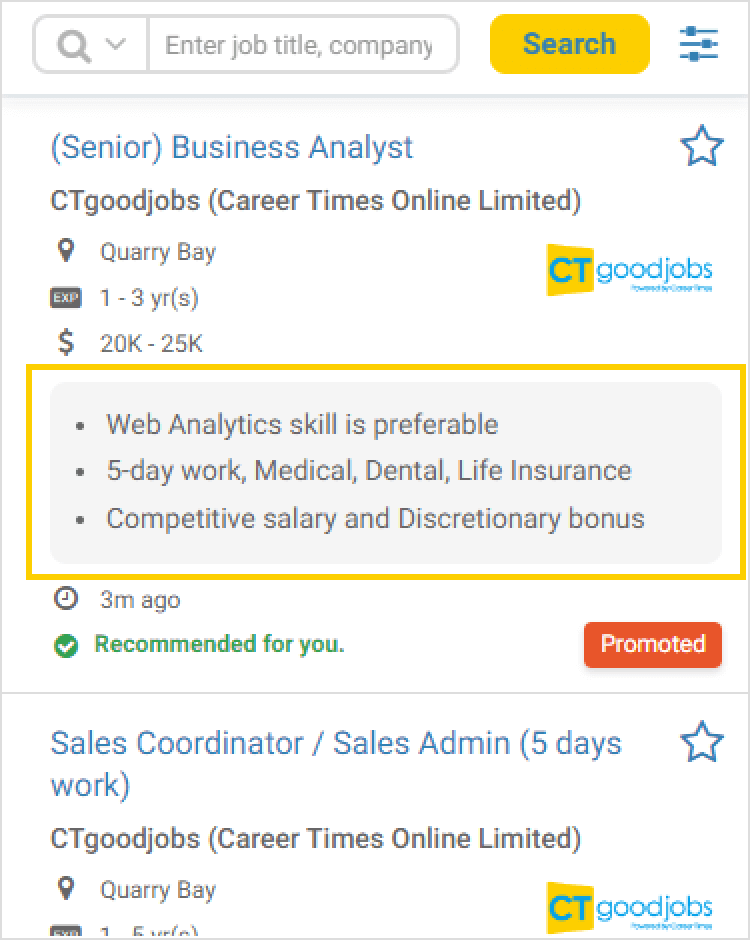Select the location pin for Quarry Bay
Screen dimensions: 750x940
coord(66,251)
